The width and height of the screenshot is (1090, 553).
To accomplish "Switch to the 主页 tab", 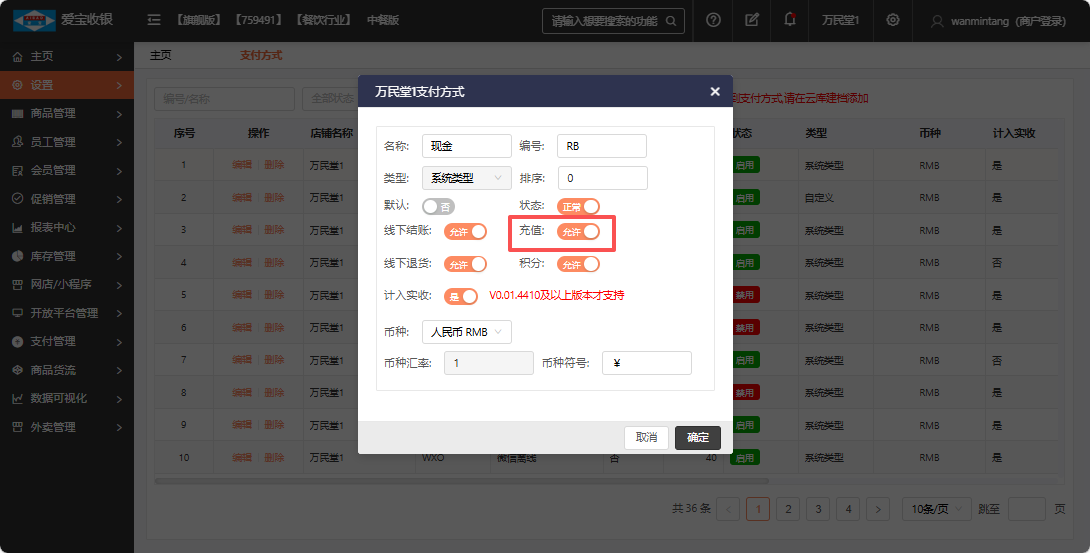I will point(160,55).
